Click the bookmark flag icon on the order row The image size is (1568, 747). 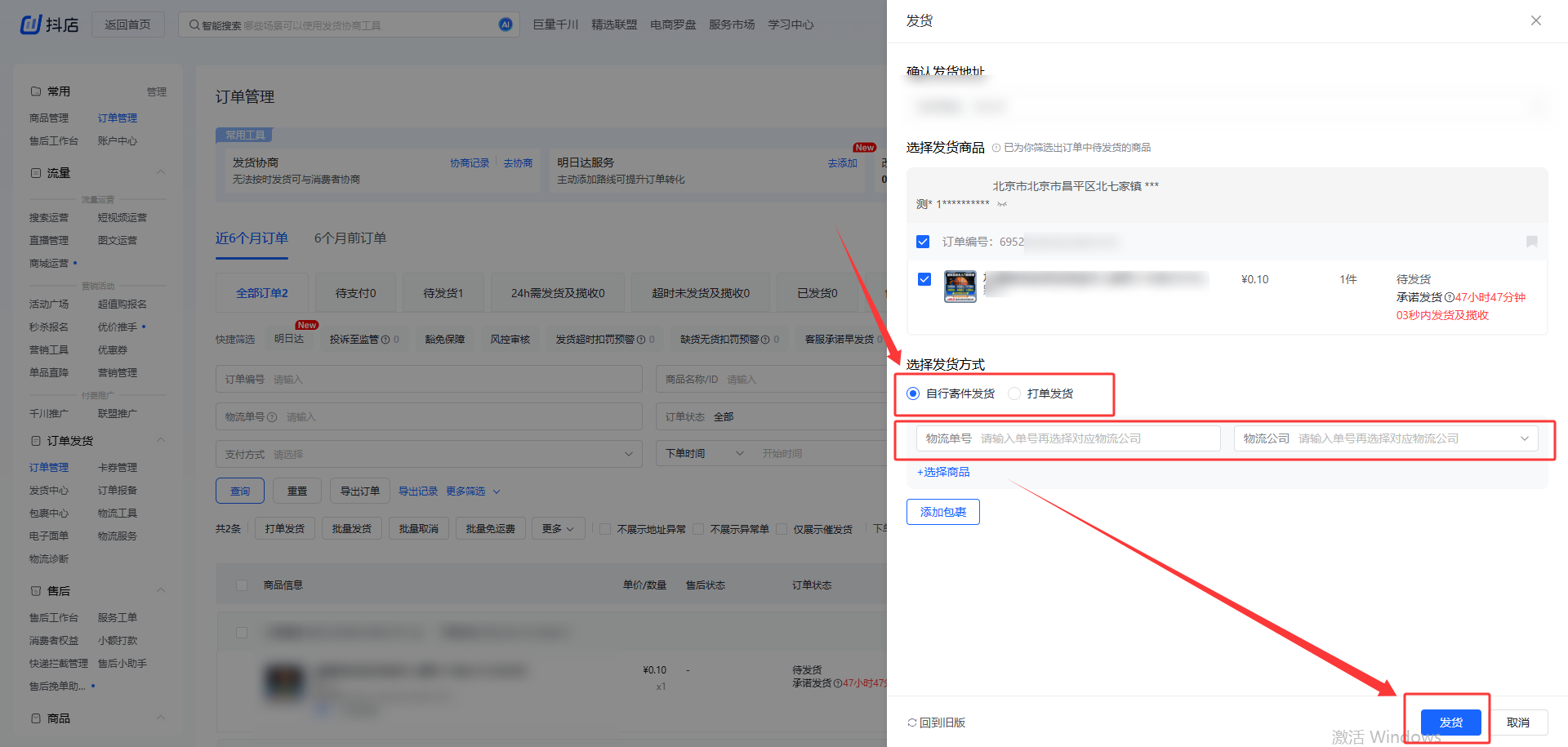(1532, 242)
